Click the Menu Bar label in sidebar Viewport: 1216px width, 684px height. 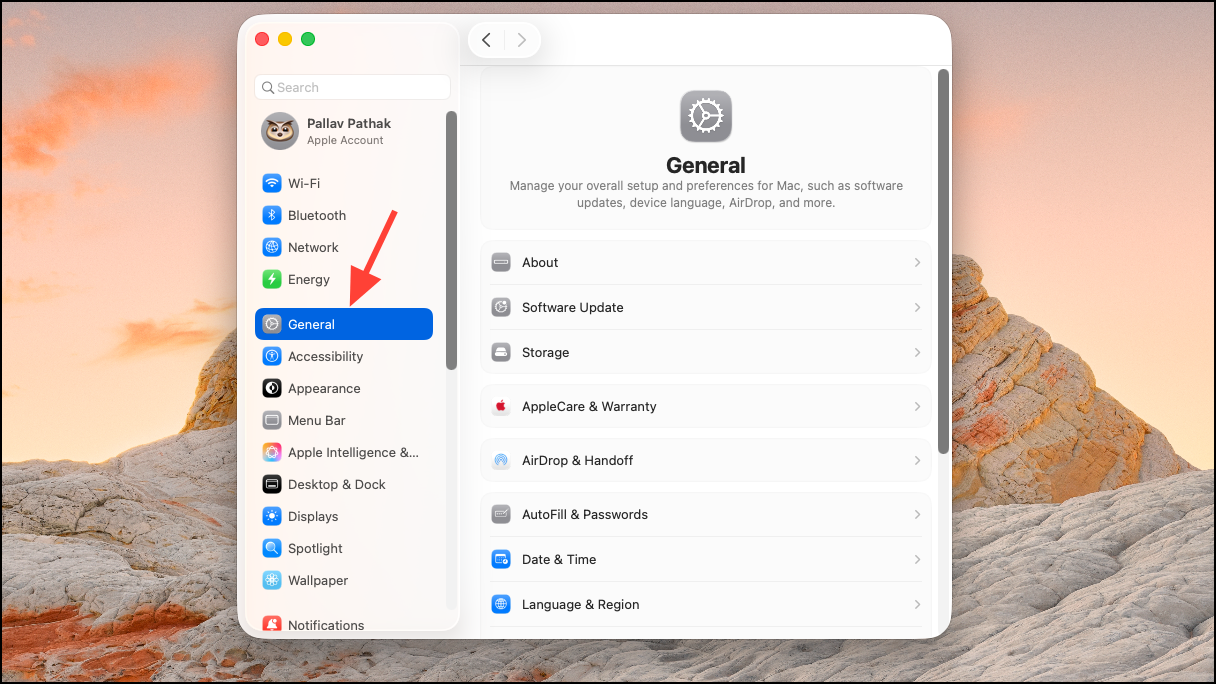(x=316, y=420)
